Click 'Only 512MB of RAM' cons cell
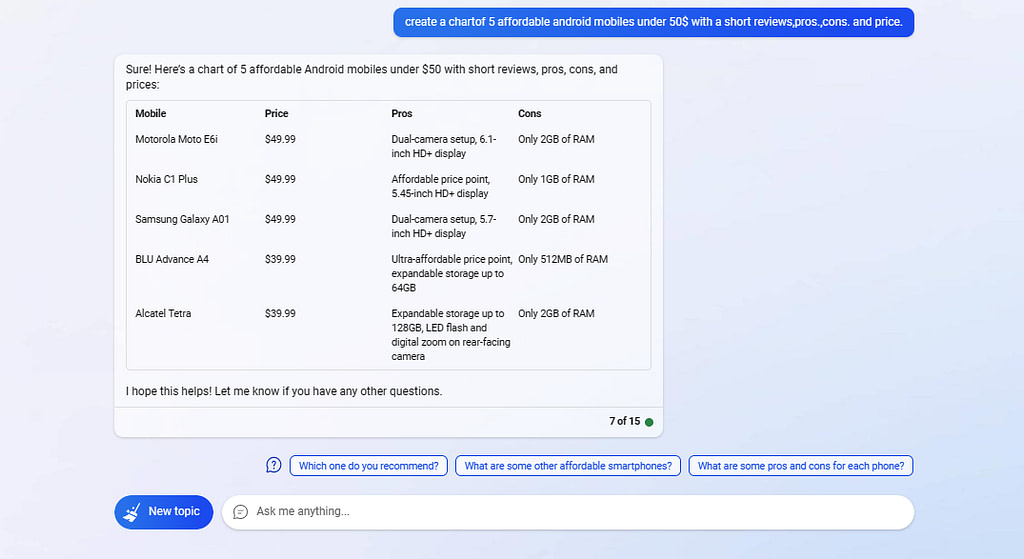Viewport: 1024px width, 559px height. [563, 259]
